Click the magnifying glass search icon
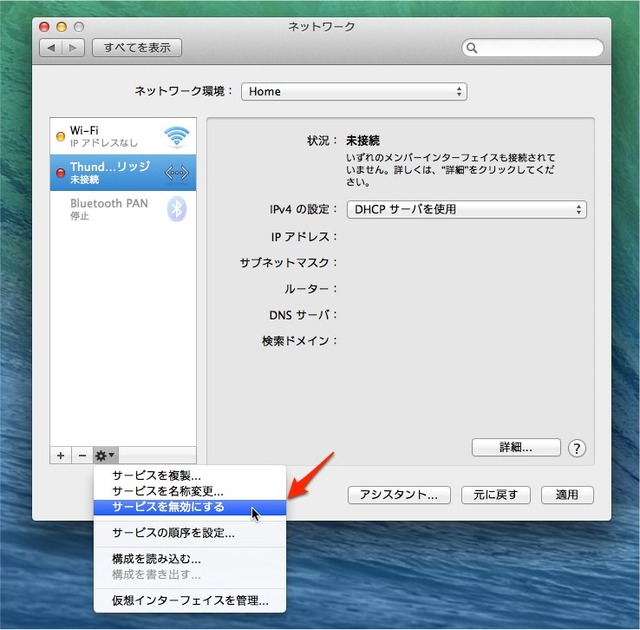This screenshot has height=630, width=640. (471, 48)
